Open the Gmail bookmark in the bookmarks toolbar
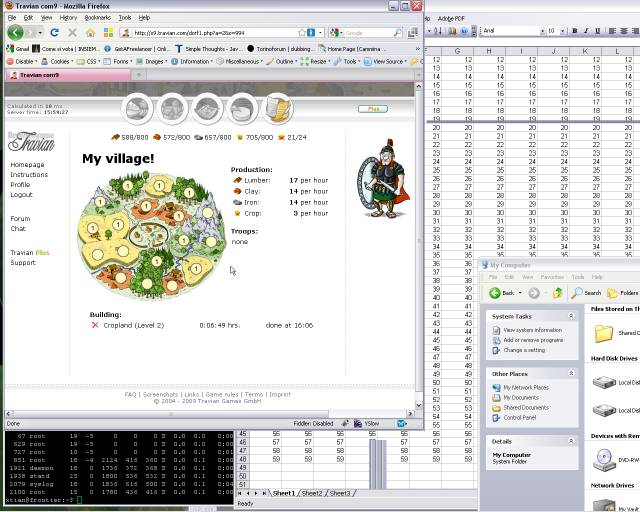The height and width of the screenshot is (512, 640). [x=18, y=49]
